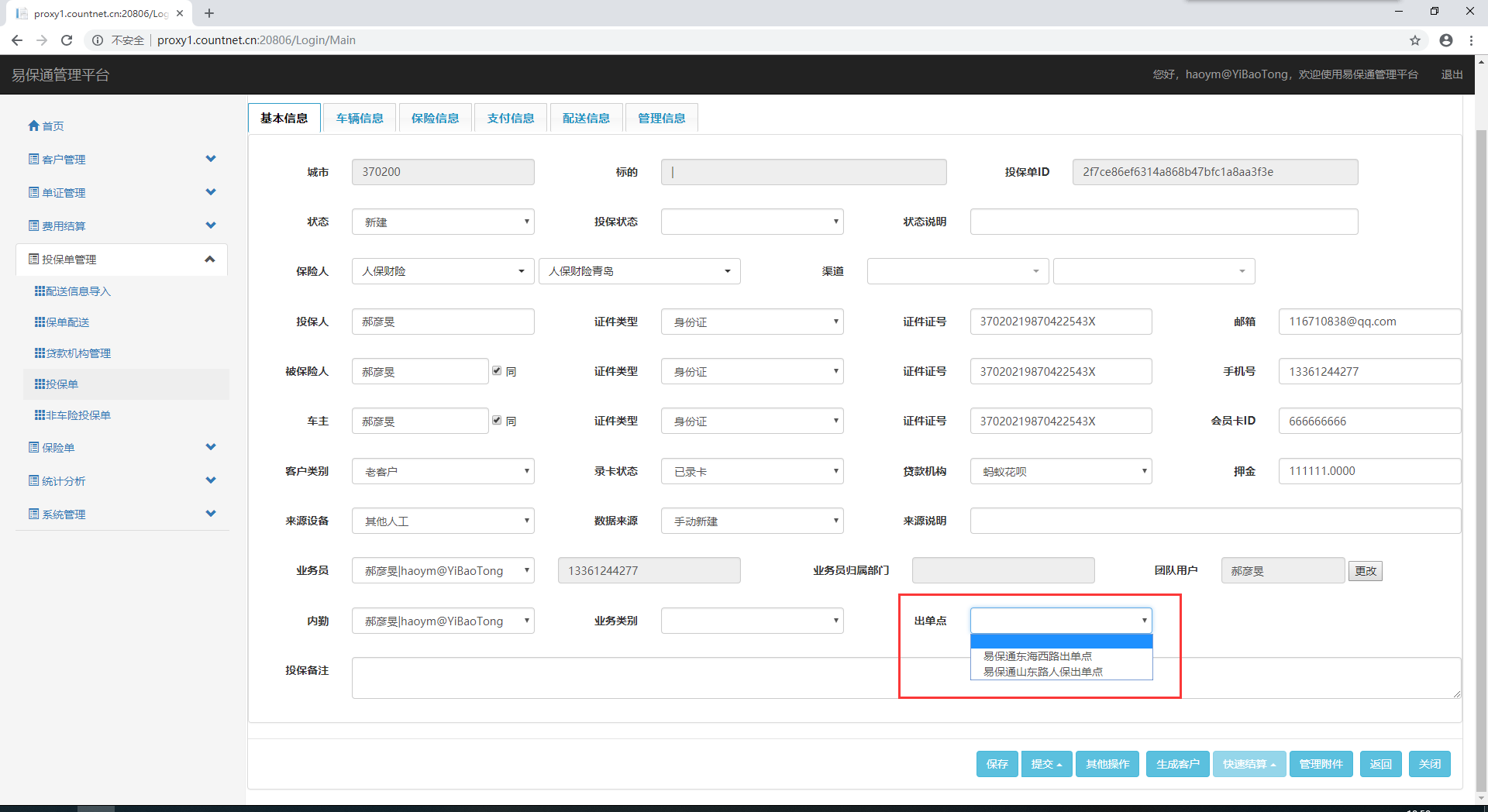Viewport: 1488px width, 812px height.
Task: Click the 保存 button
Action: point(997,764)
